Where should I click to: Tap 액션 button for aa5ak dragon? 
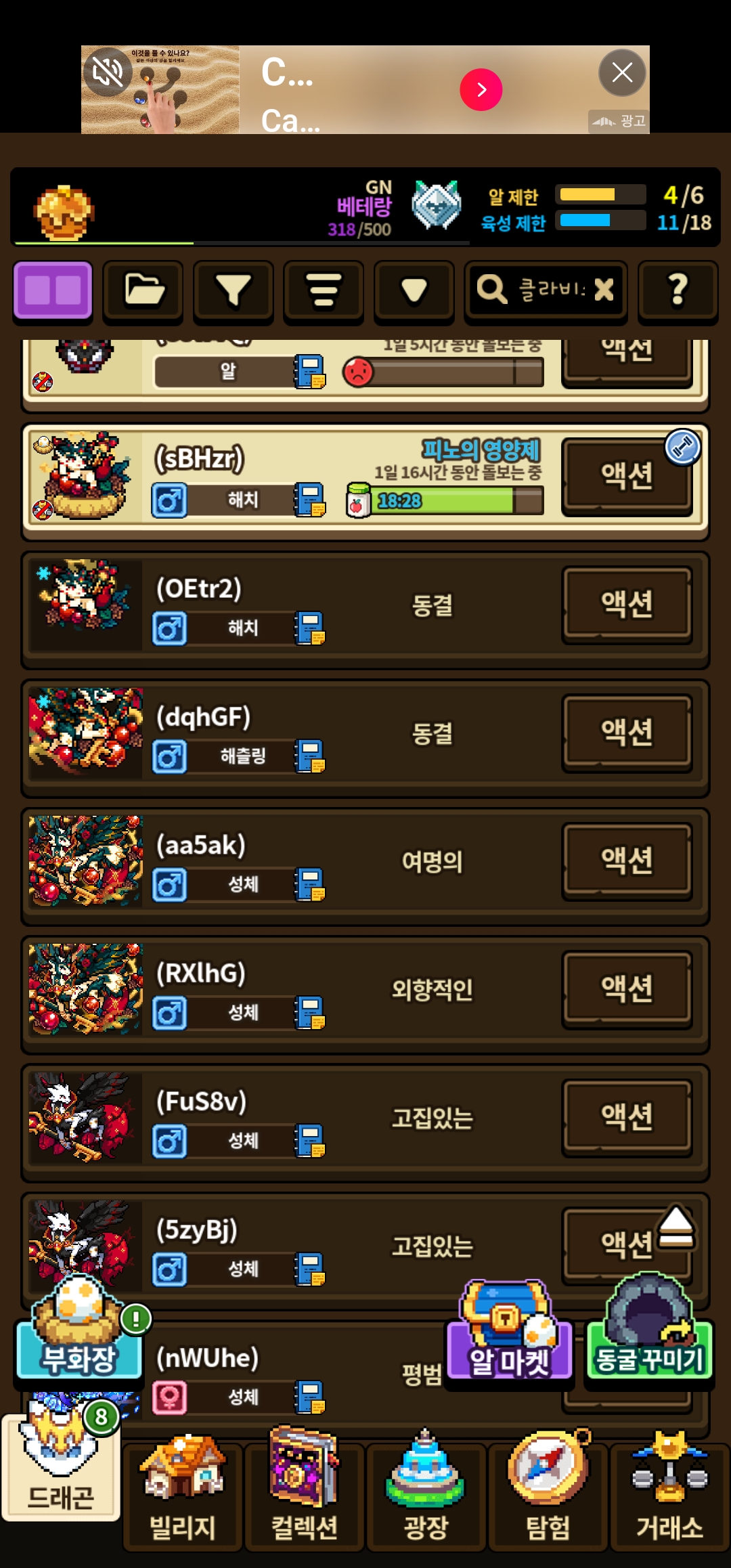coord(627,861)
